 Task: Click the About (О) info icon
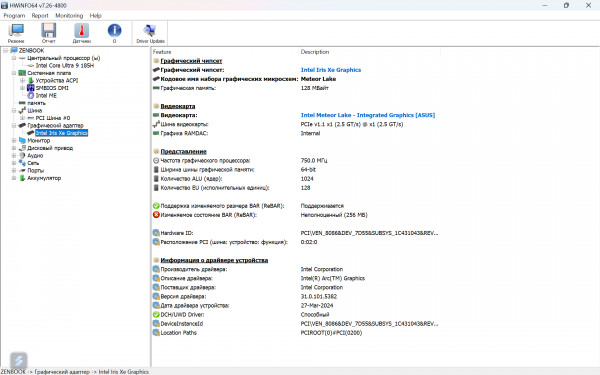pos(114,33)
